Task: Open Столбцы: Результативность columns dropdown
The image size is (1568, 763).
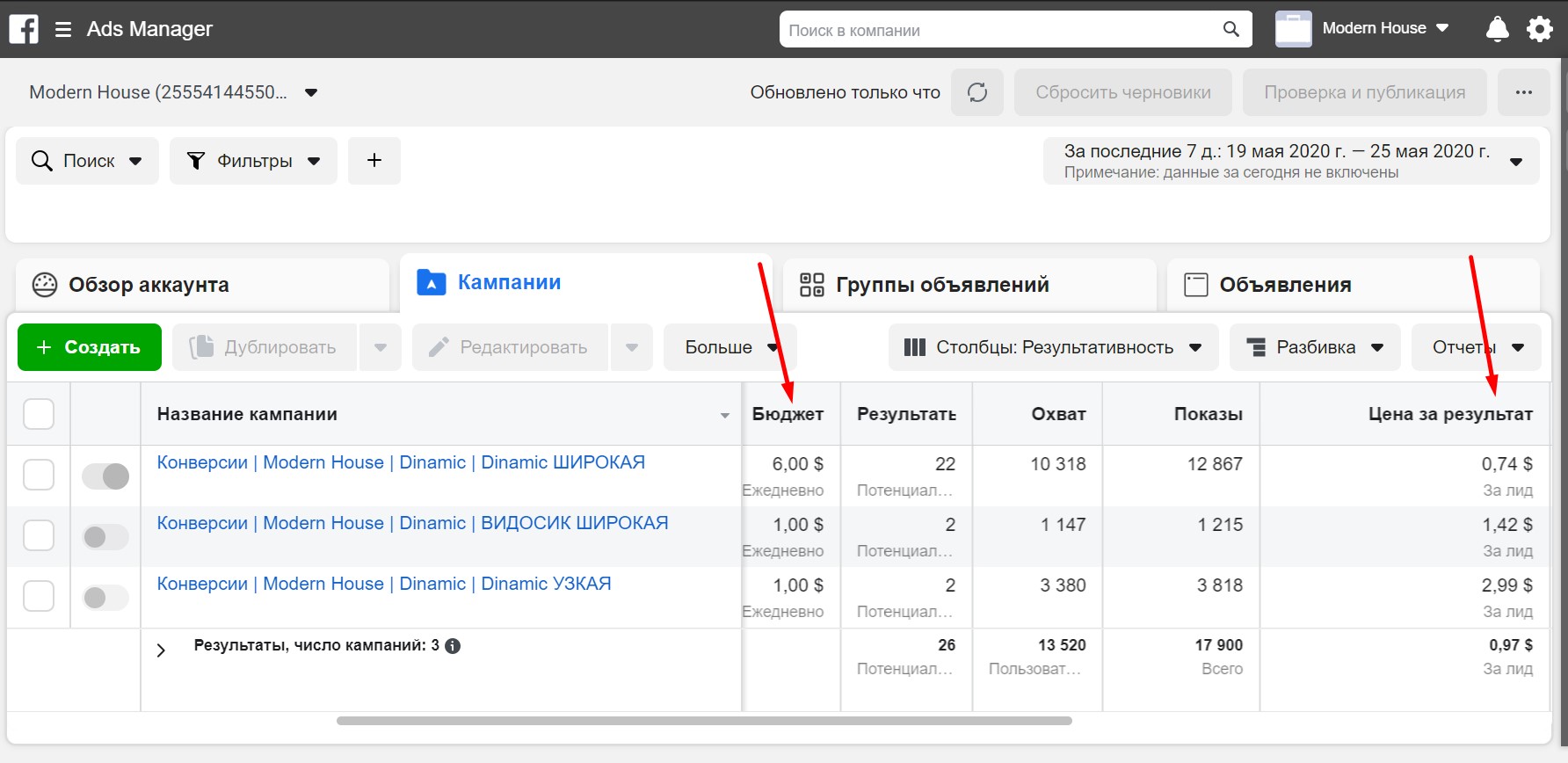Action: coord(1054,347)
